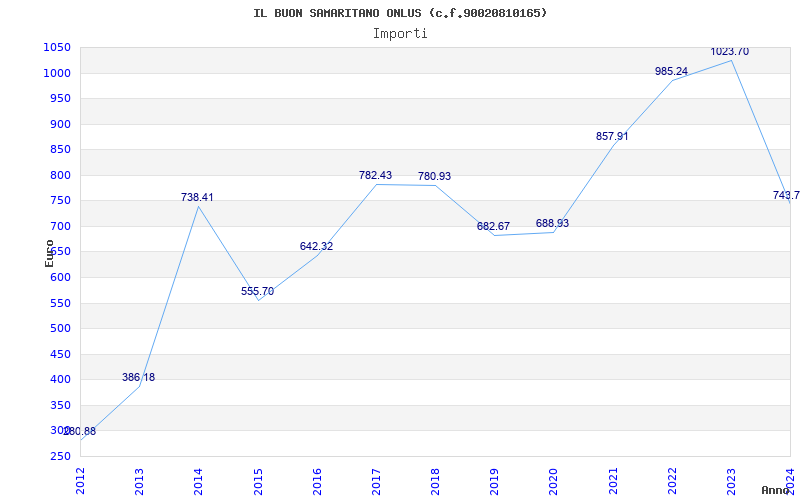Click the 900 y-axis tick label
The height and width of the screenshot is (500, 800).
60,124
